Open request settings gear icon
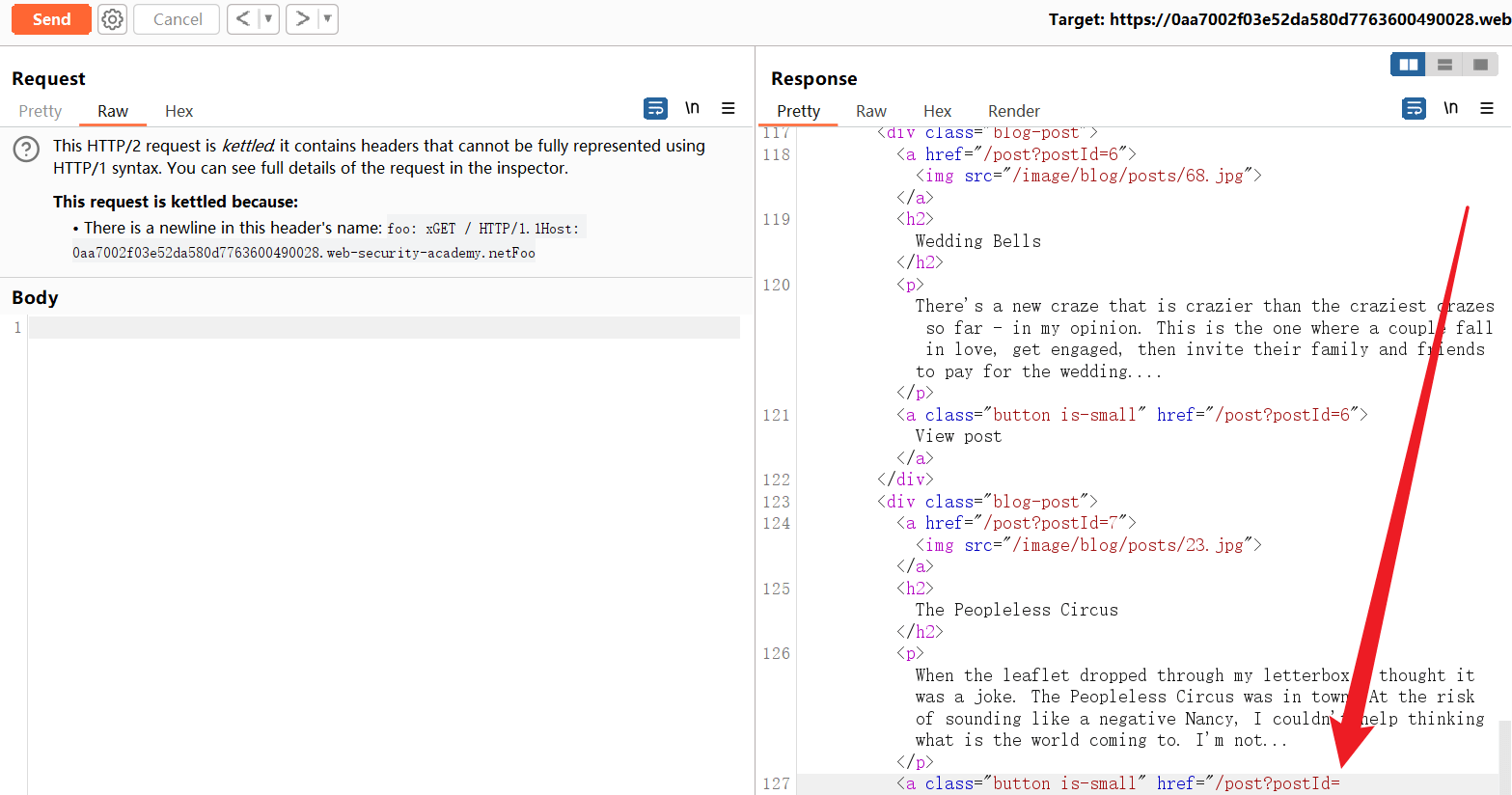The image size is (1512, 795). pos(113,19)
